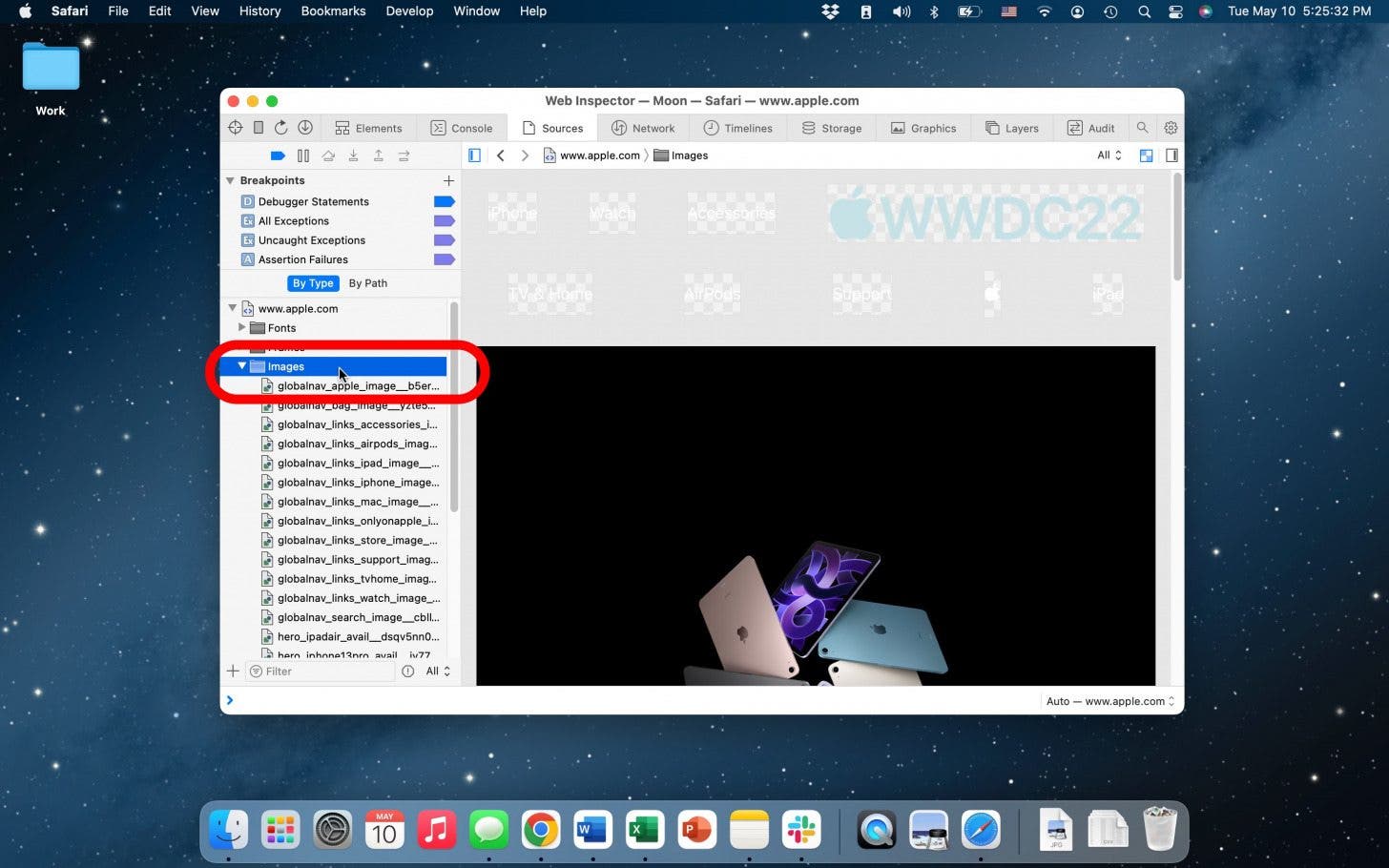Pause script execution
Screen dimensions: 1389x868
tap(303, 155)
